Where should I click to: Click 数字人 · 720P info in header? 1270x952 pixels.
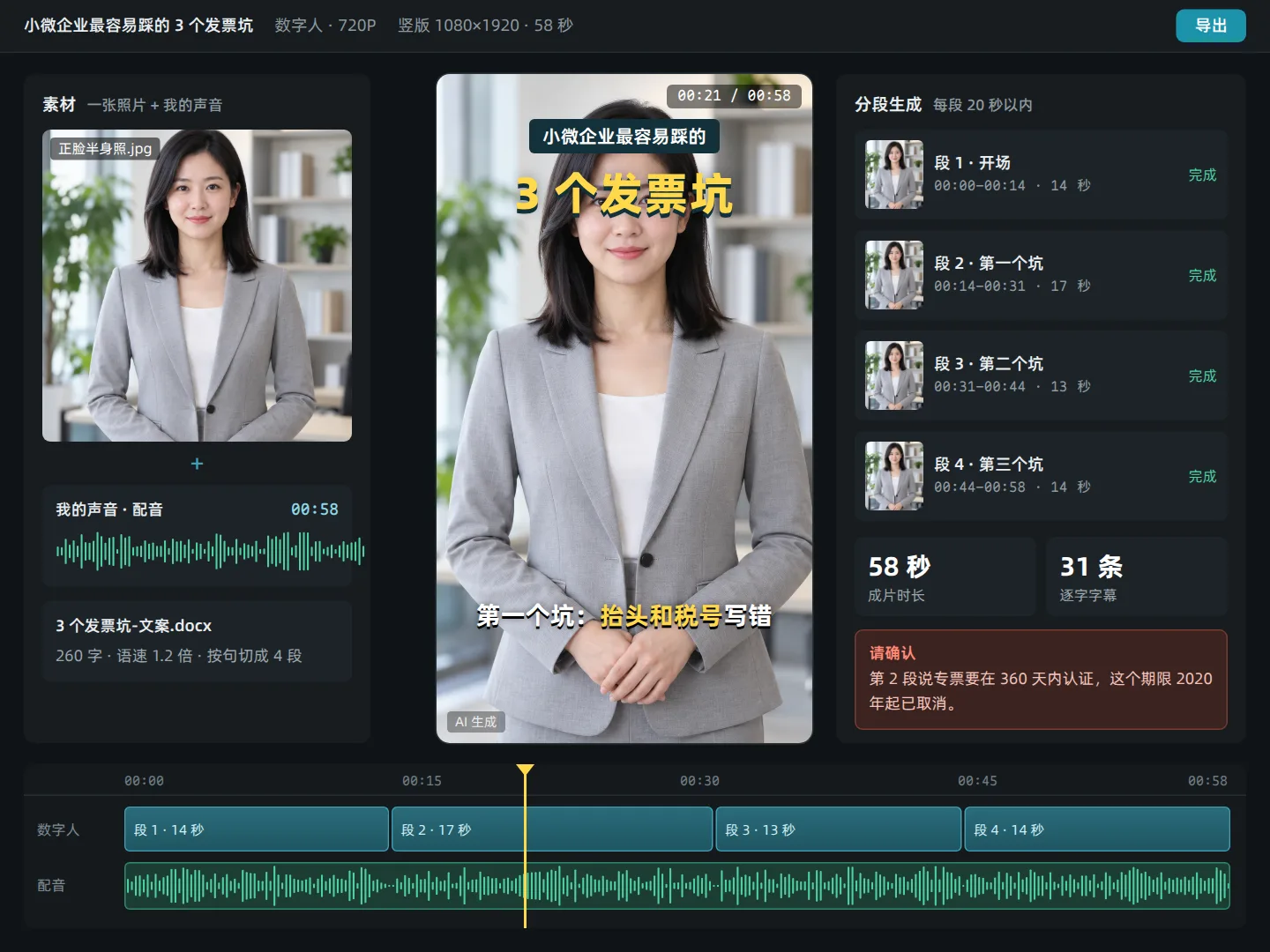(x=325, y=26)
